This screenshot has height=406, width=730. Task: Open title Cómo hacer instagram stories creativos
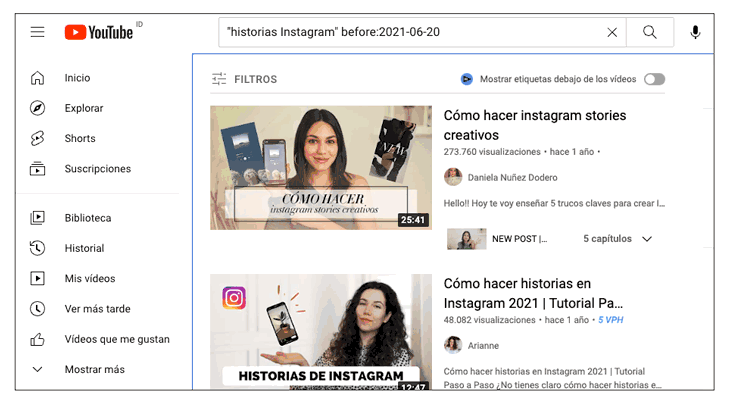point(534,125)
